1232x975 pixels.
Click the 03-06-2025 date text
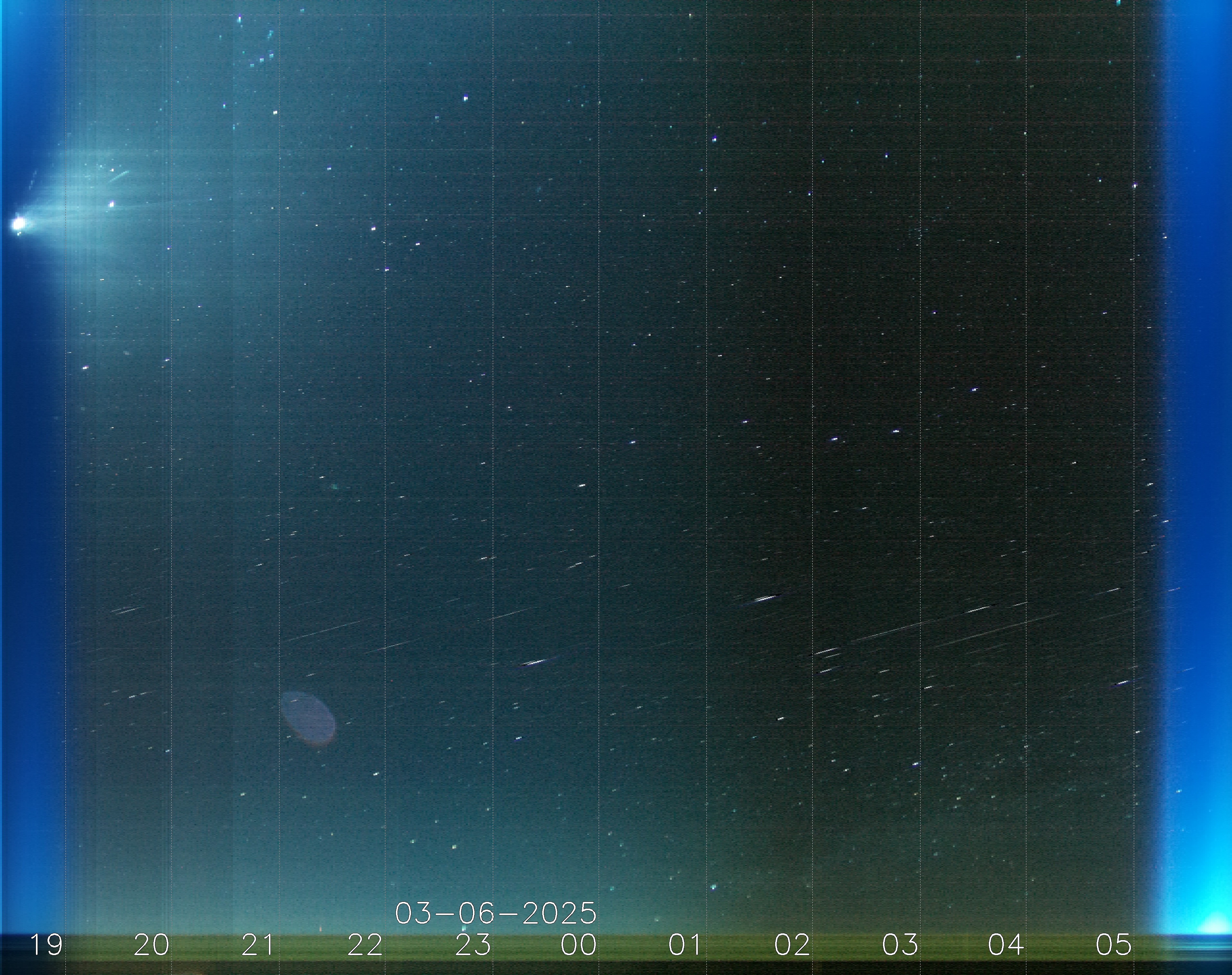496,913
